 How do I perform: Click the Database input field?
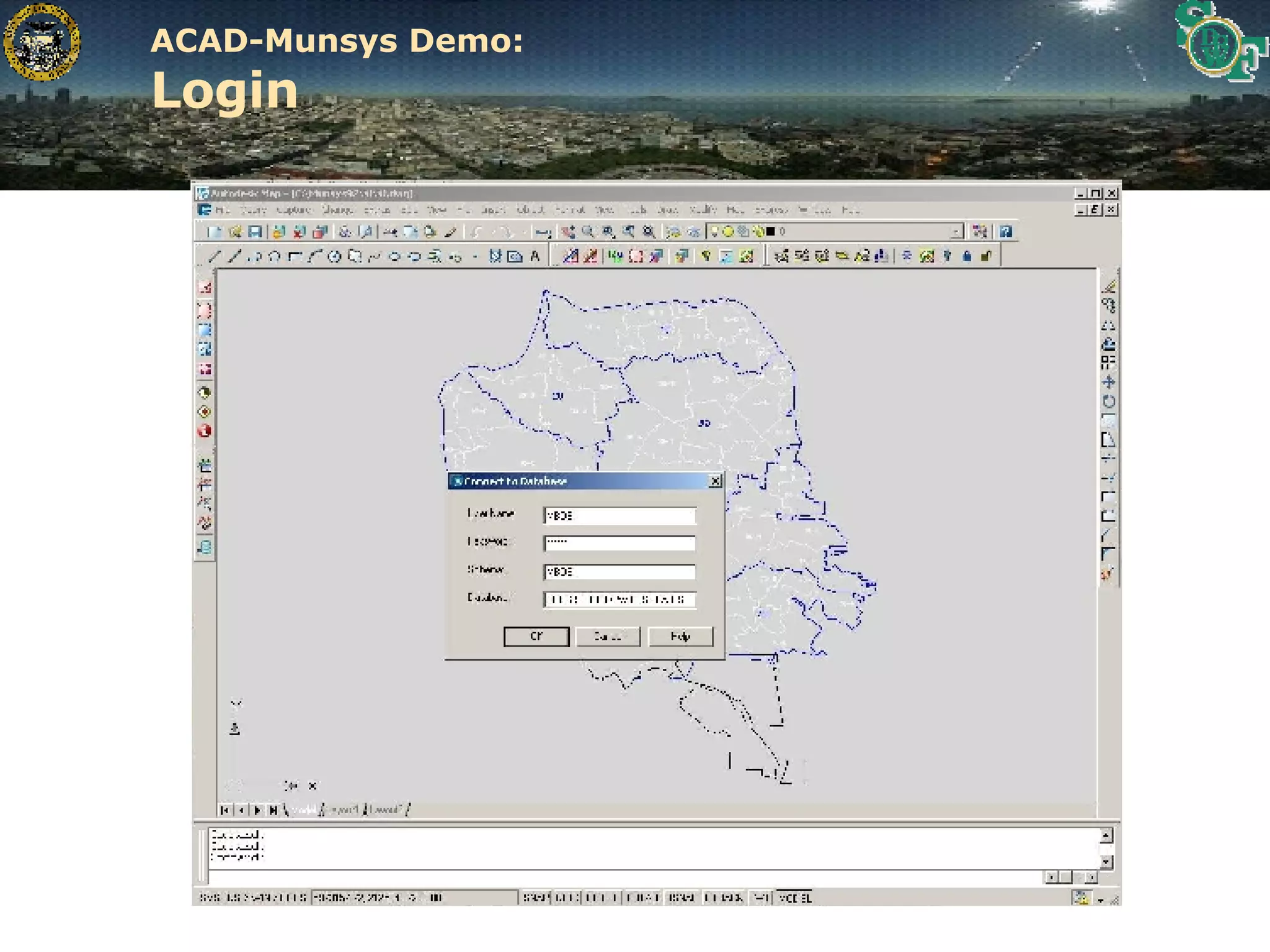(619, 599)
